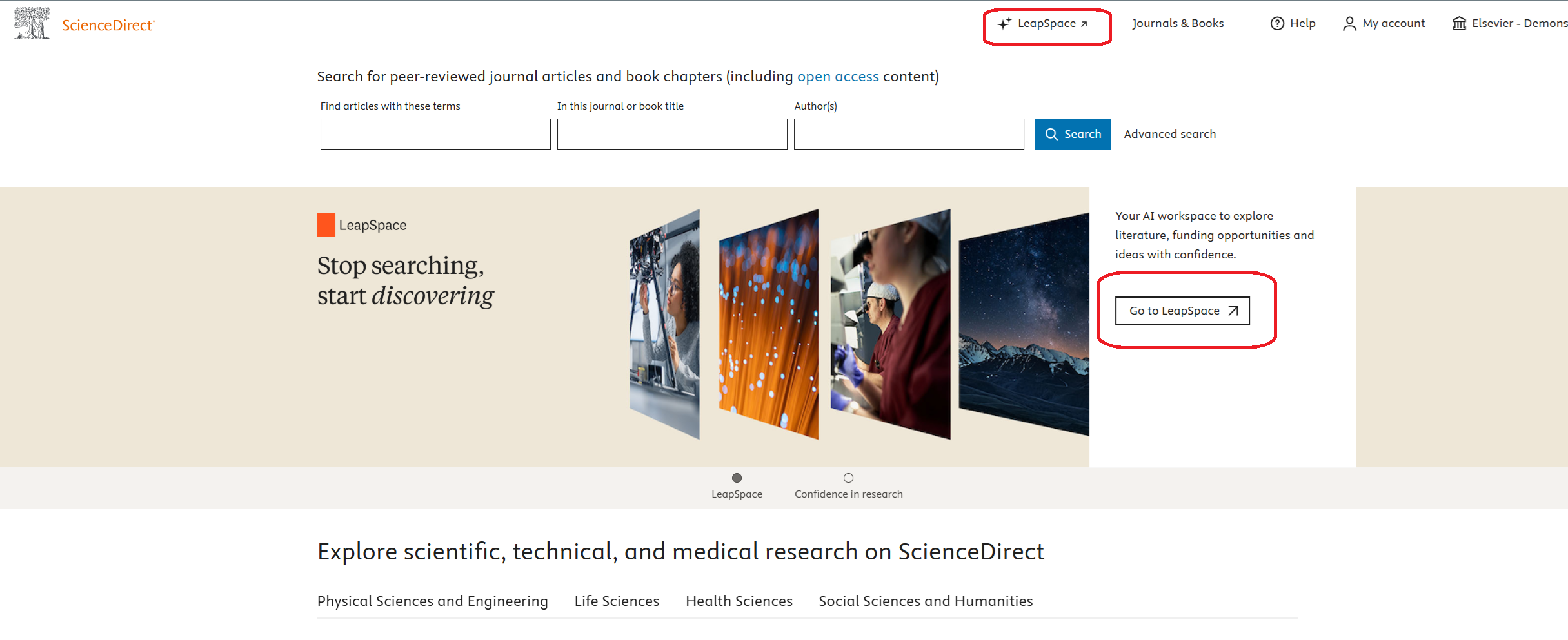This screenshot has width=1568, height=640.
Task: Click the Help question mark icon
Action: pyautogui.click(x=1277, y=24)
